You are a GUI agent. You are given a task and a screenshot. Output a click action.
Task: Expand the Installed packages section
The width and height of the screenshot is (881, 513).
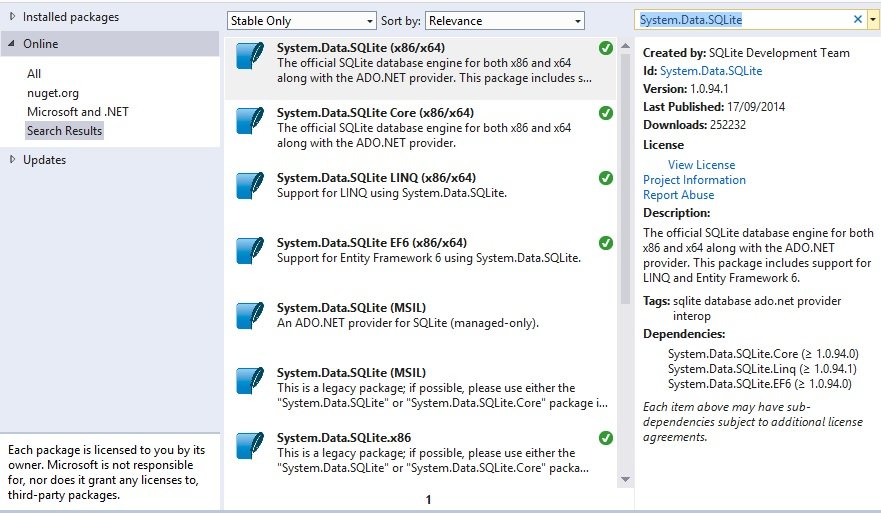pos(12,17)
